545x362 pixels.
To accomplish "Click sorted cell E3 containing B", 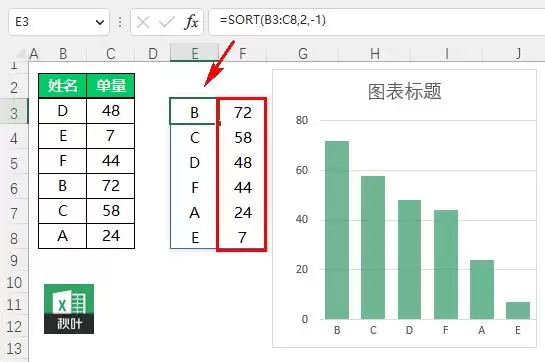I will click(x=194, y=111).
